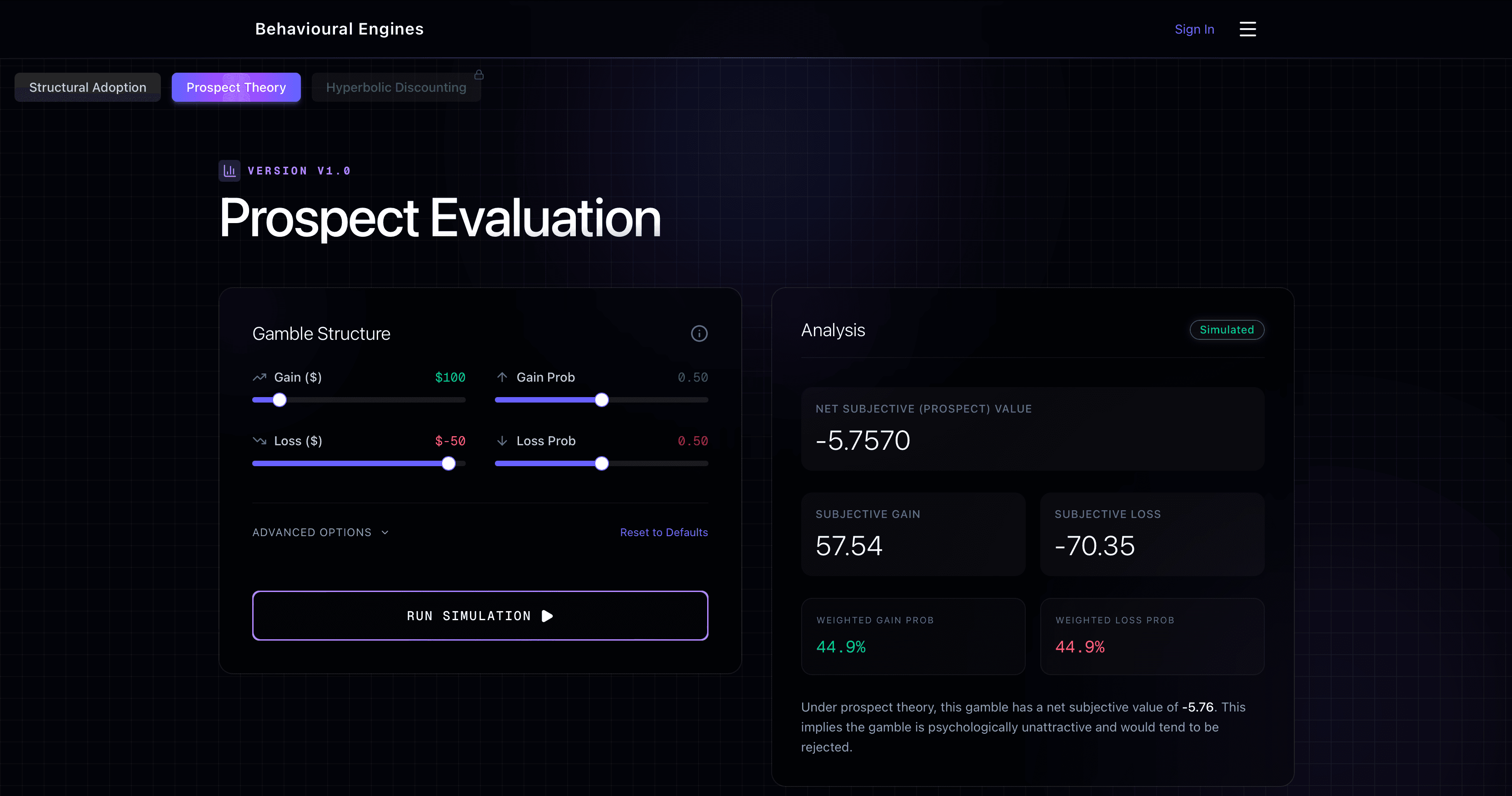Select the trend-up icon next to Gain
The image size is (1512, 796).
[x=259, y=377]
